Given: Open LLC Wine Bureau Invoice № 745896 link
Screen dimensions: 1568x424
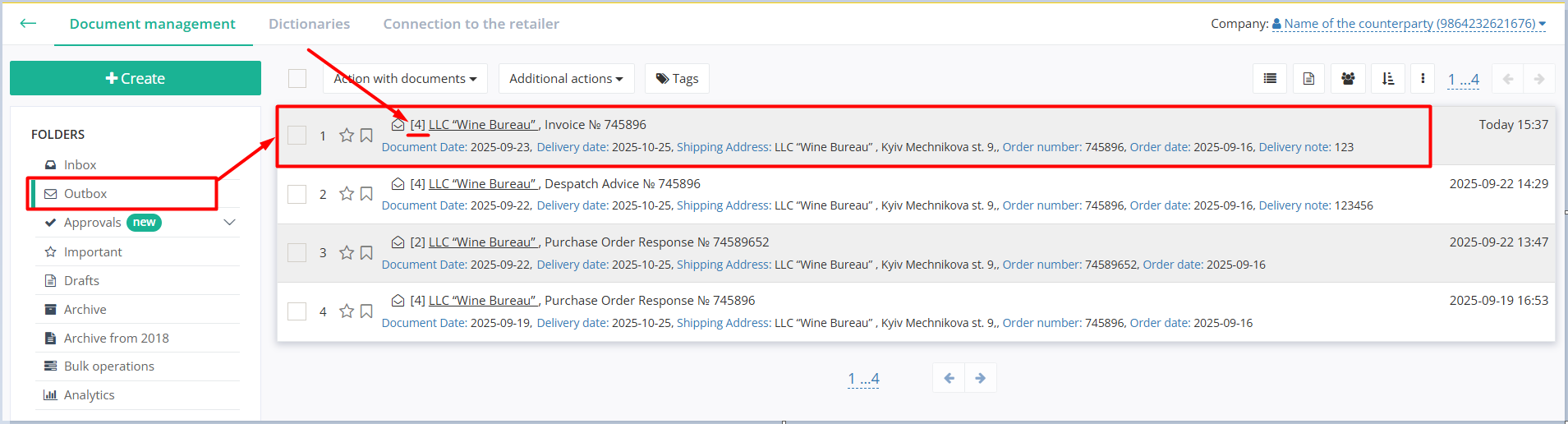Looking at the screenshot, I should click(x=483, y=125).
